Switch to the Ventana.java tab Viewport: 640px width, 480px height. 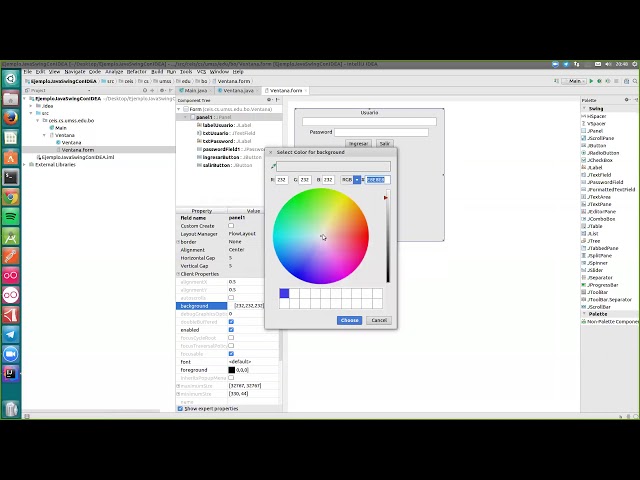pos(238,91)
